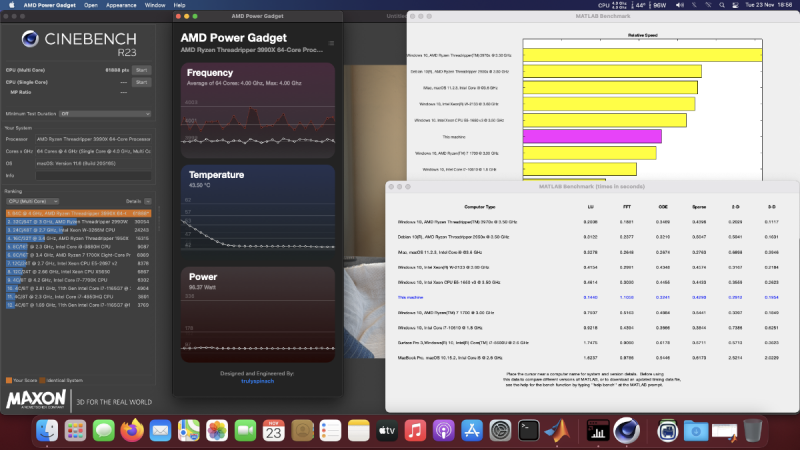Open the Window menu
Screen dimensions: 800x450
tap(155, 5)
